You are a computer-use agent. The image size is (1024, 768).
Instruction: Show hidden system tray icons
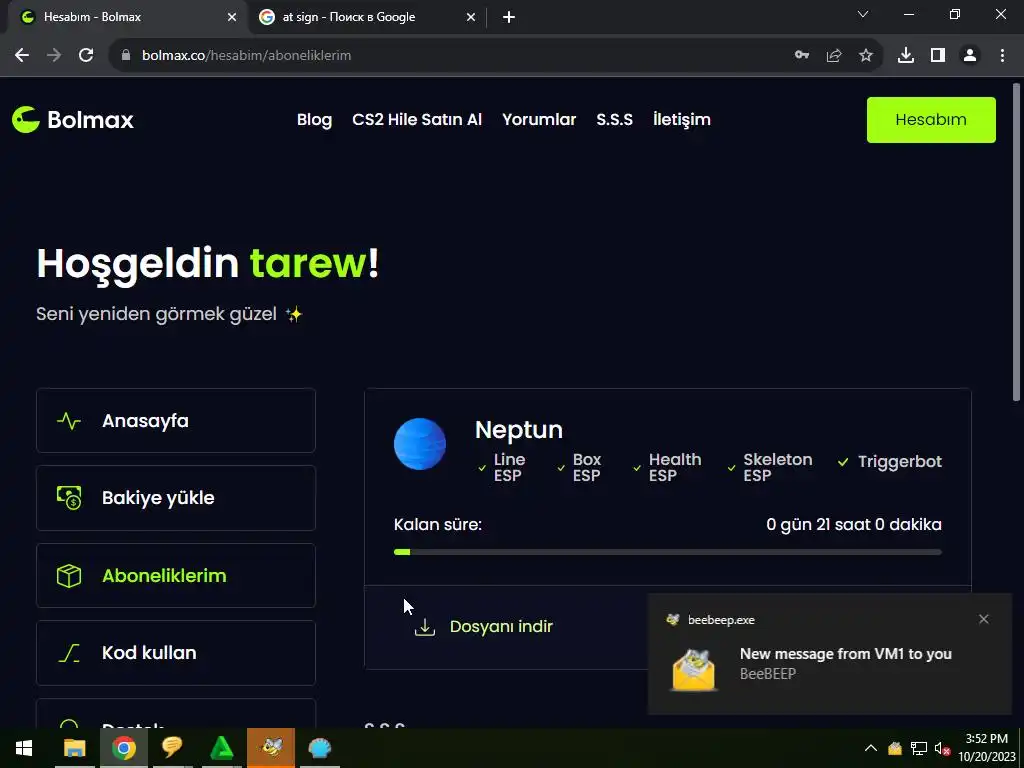[871, 748]
